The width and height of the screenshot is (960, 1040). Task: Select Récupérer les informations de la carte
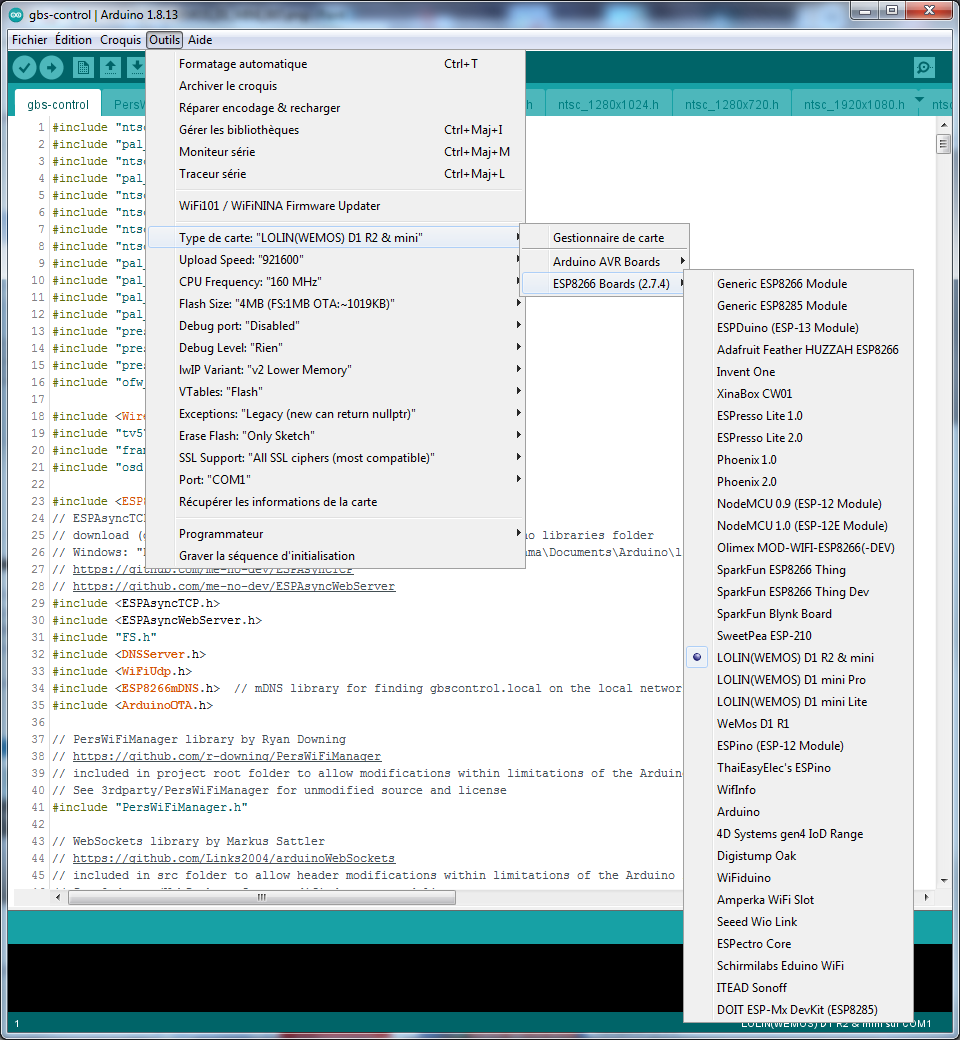[336, 501]
